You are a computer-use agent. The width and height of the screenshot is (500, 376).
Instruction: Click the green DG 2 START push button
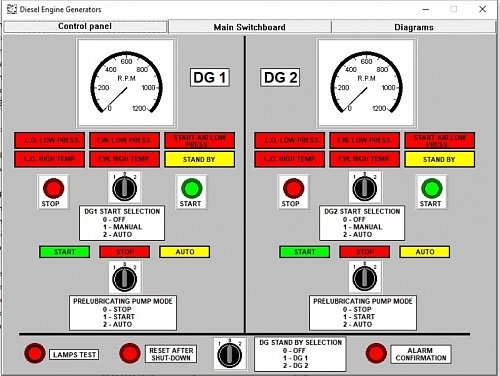(x=432, y=188)
